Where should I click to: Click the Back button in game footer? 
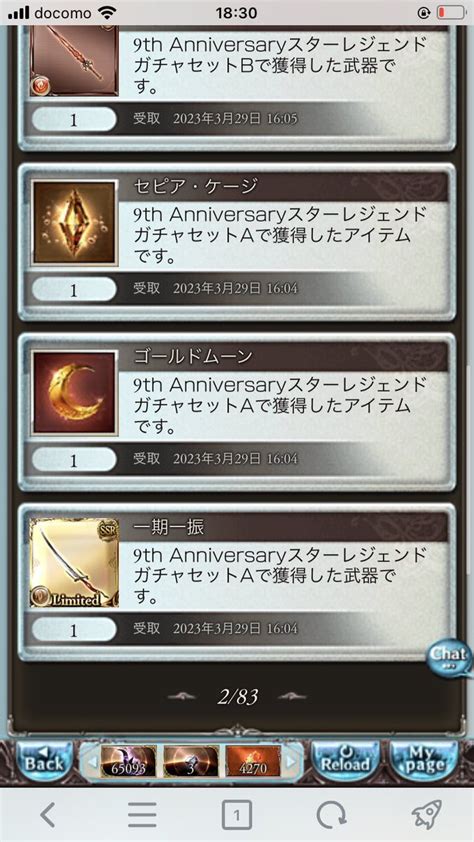pyautogui.click(x=44, y=760)
